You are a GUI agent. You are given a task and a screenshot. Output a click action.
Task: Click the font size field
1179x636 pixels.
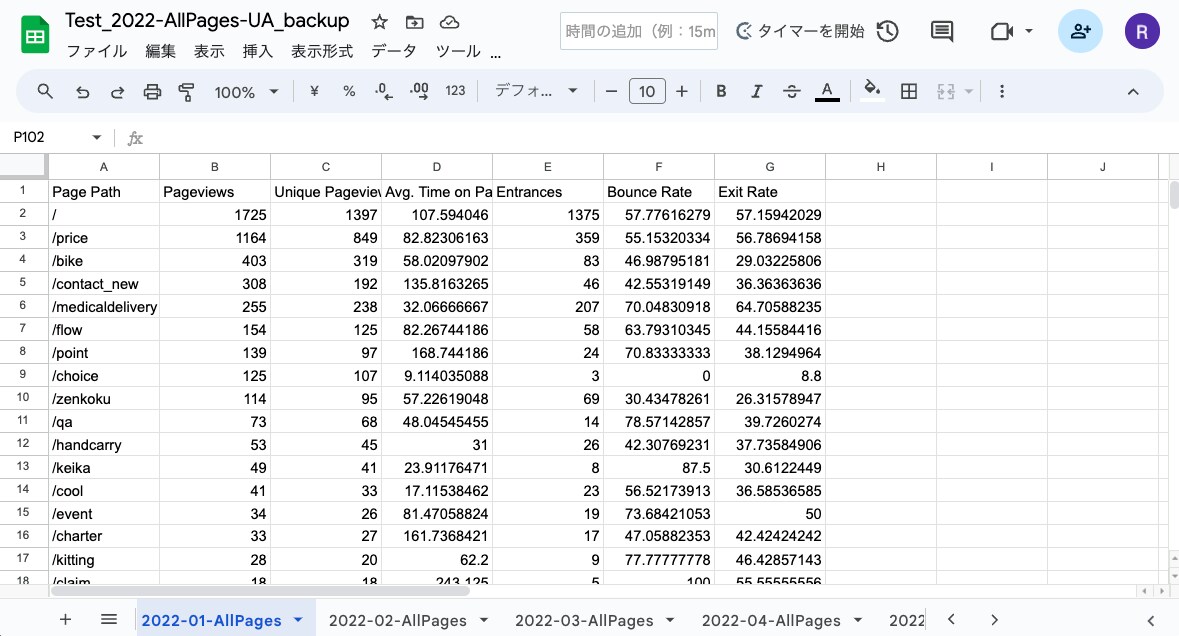647,92
